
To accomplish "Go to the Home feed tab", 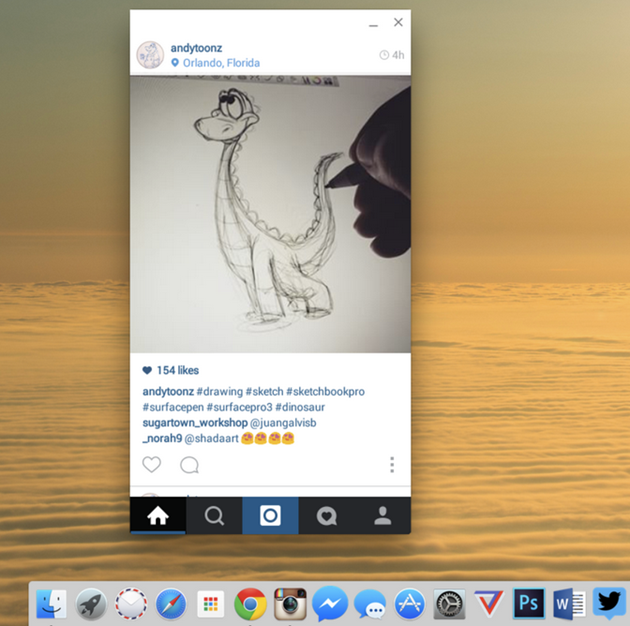I will click(158, 516).
